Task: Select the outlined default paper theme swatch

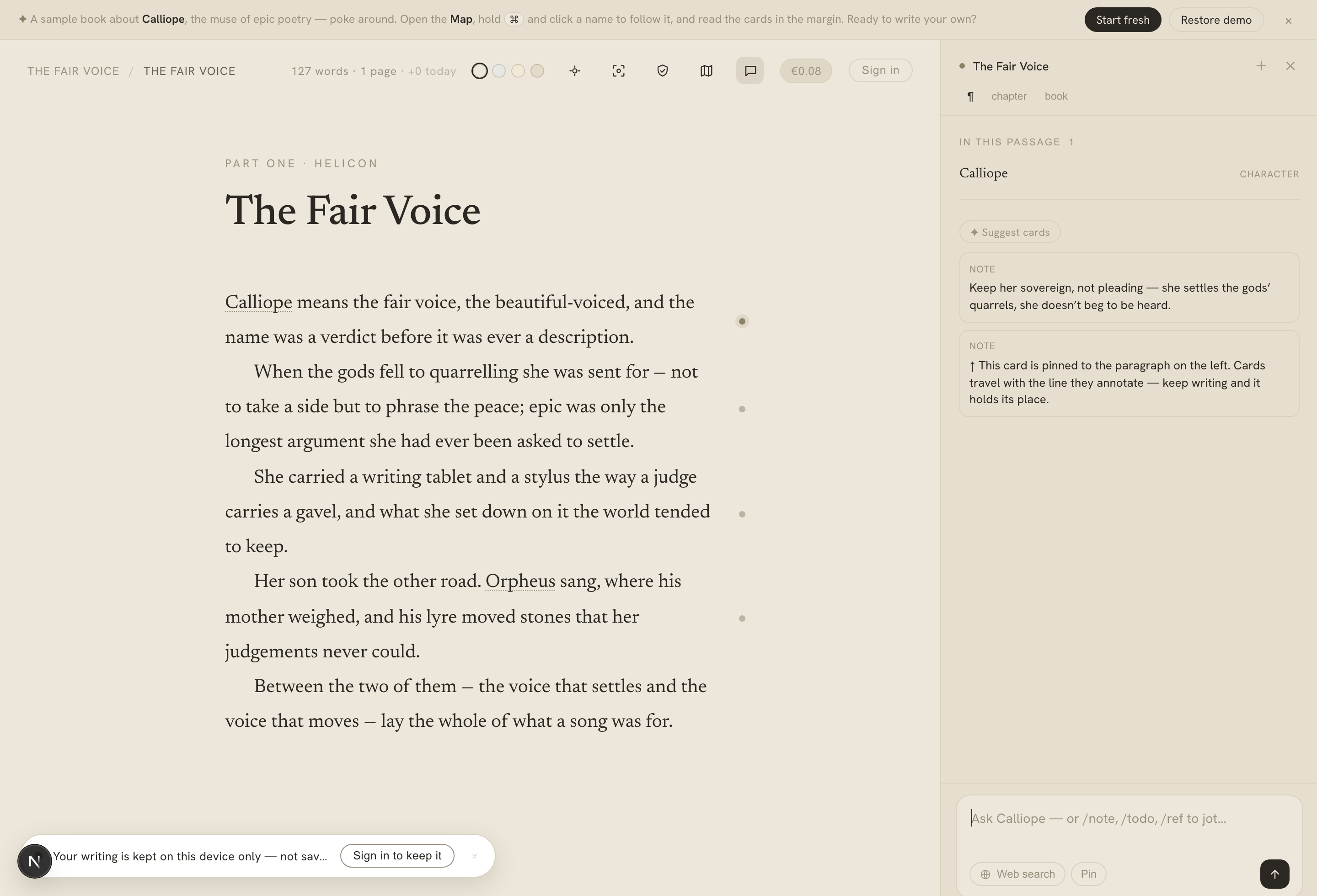Action: click(479, 71)
